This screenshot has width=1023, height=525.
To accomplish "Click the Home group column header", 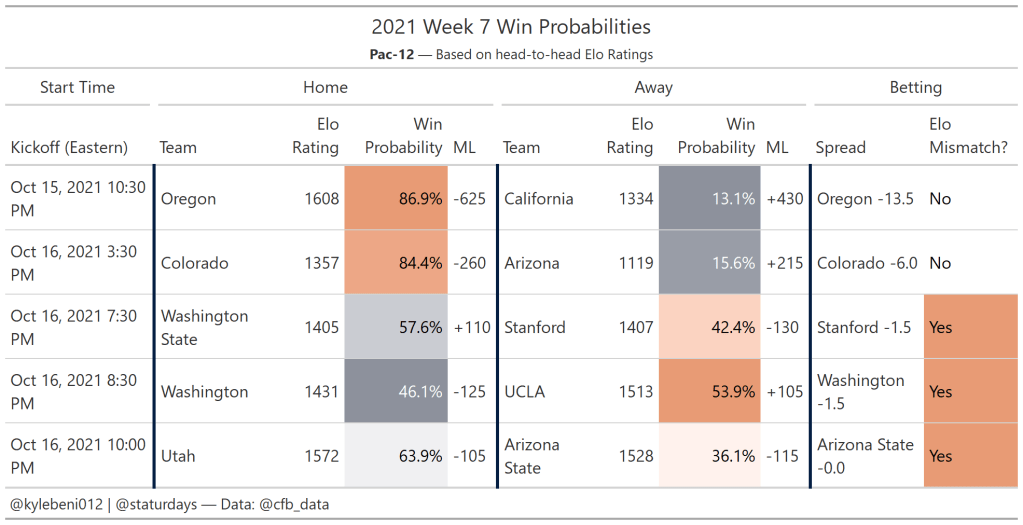I will point(325,87).
